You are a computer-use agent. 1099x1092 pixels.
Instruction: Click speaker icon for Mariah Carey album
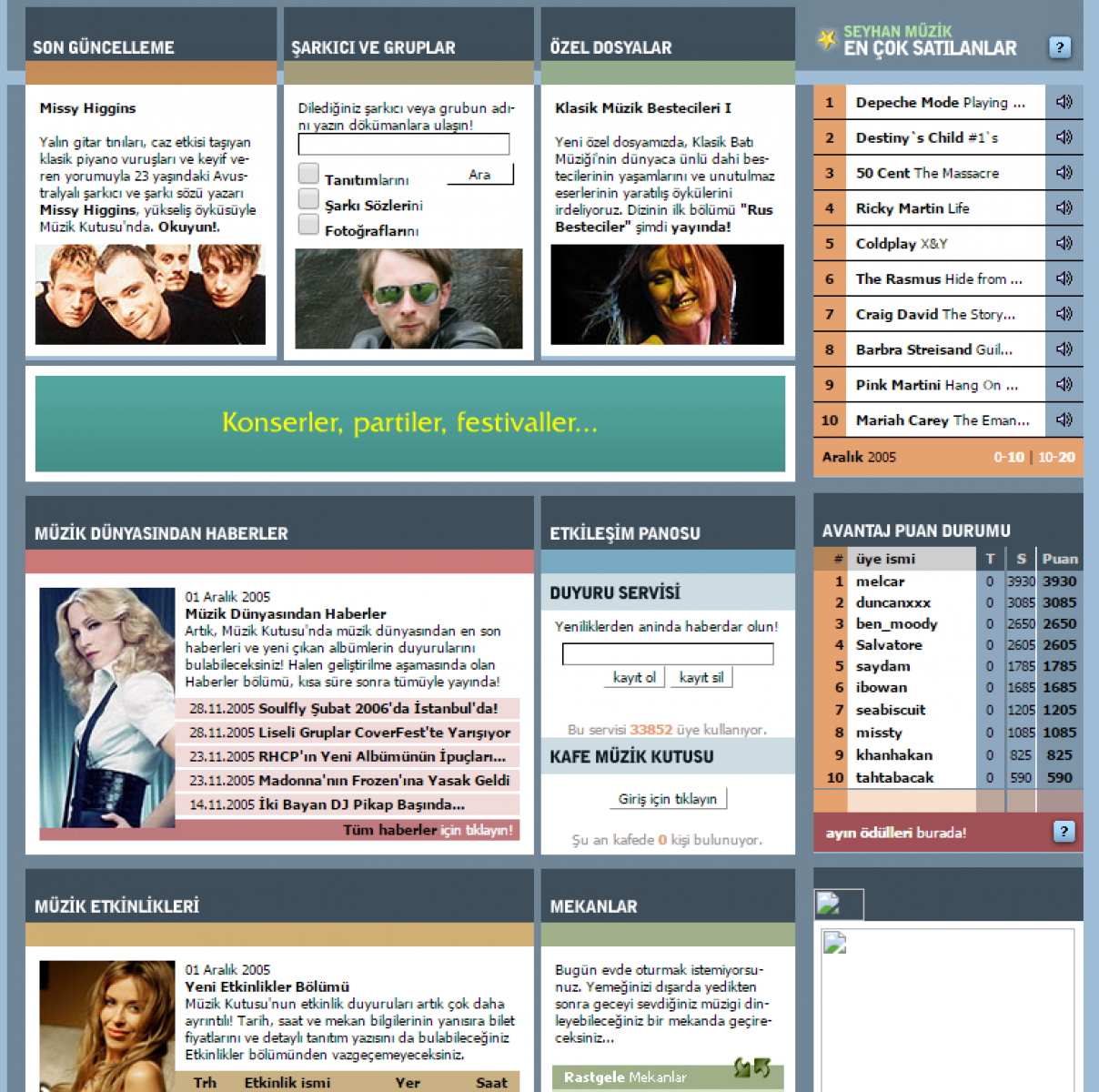(x=1064, y=420)
